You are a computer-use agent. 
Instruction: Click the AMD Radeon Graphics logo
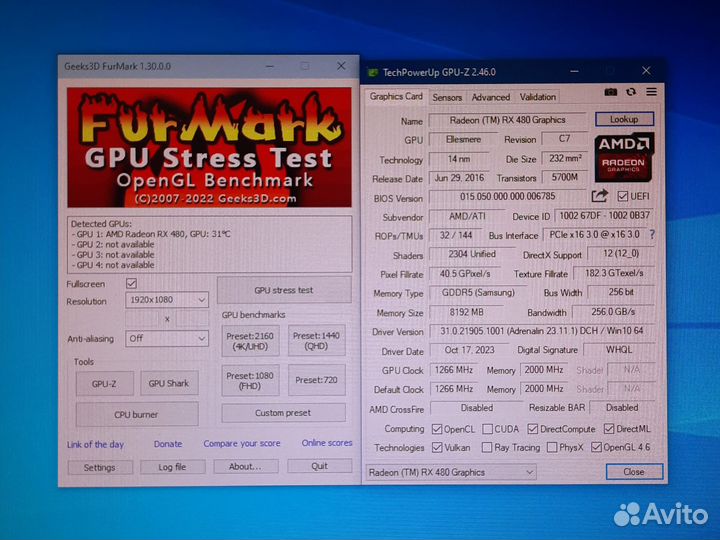tap(624, 157)
